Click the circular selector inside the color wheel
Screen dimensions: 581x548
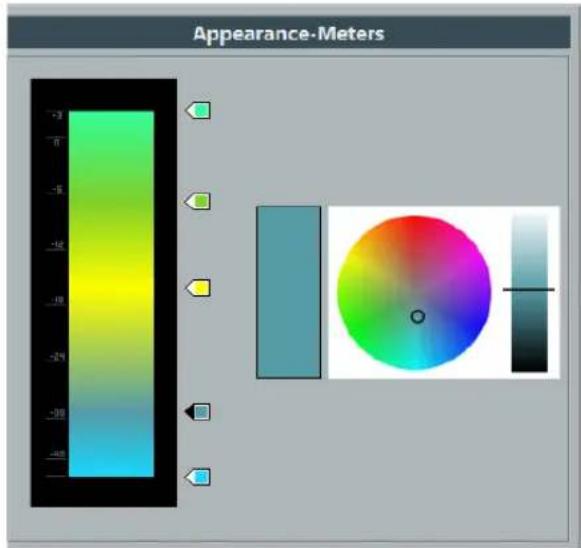[418, 317]
